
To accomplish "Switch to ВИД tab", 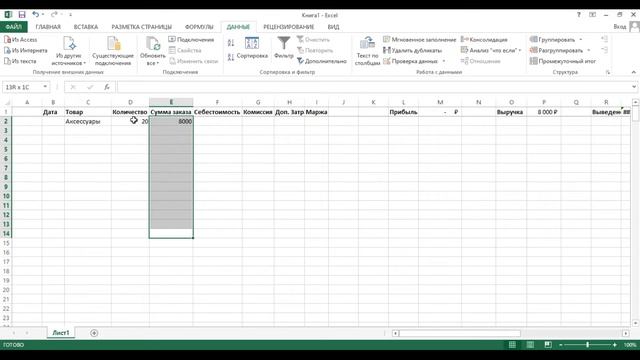I will click(x=333, y=27).
